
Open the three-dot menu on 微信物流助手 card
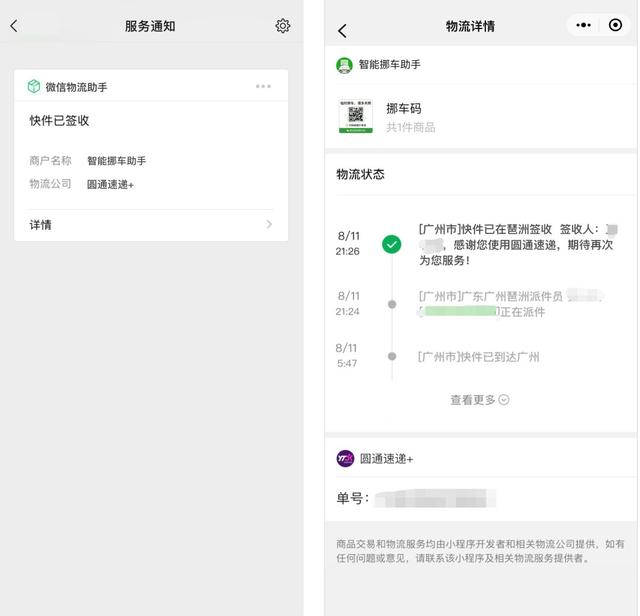point(263,86)
